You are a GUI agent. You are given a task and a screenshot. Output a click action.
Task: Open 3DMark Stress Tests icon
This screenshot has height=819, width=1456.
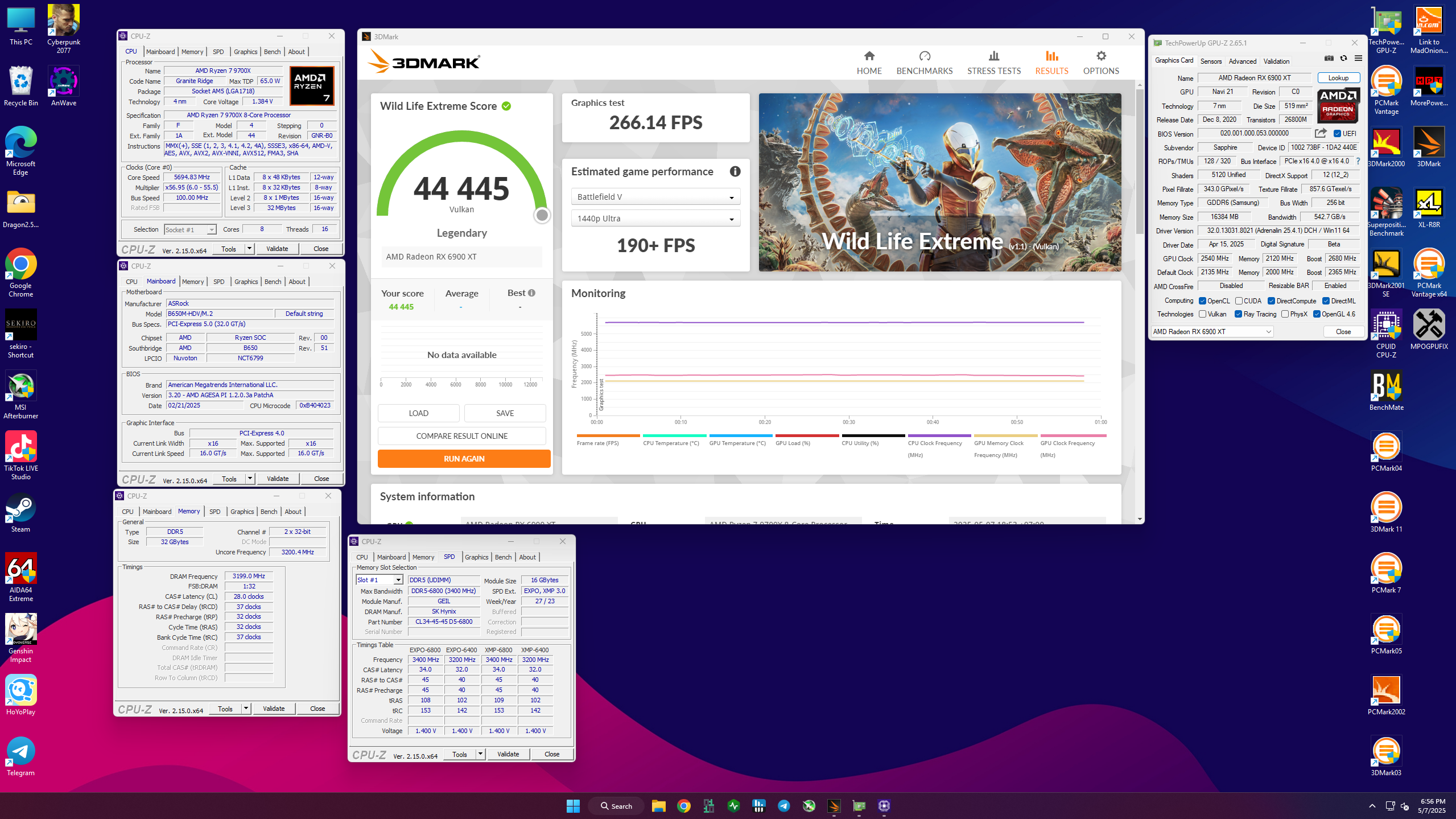pyautogui.click(x=994, y=56)
